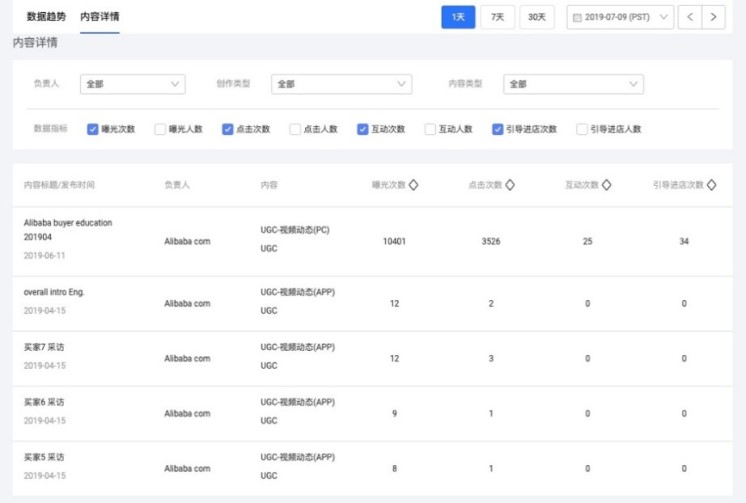Select the 30天 range button

[x=537, y=17]
